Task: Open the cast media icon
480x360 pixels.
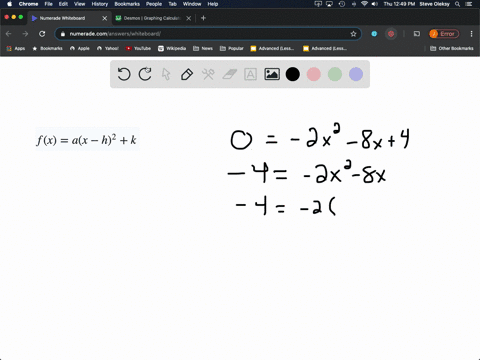Action: click(x=417, y=34)
